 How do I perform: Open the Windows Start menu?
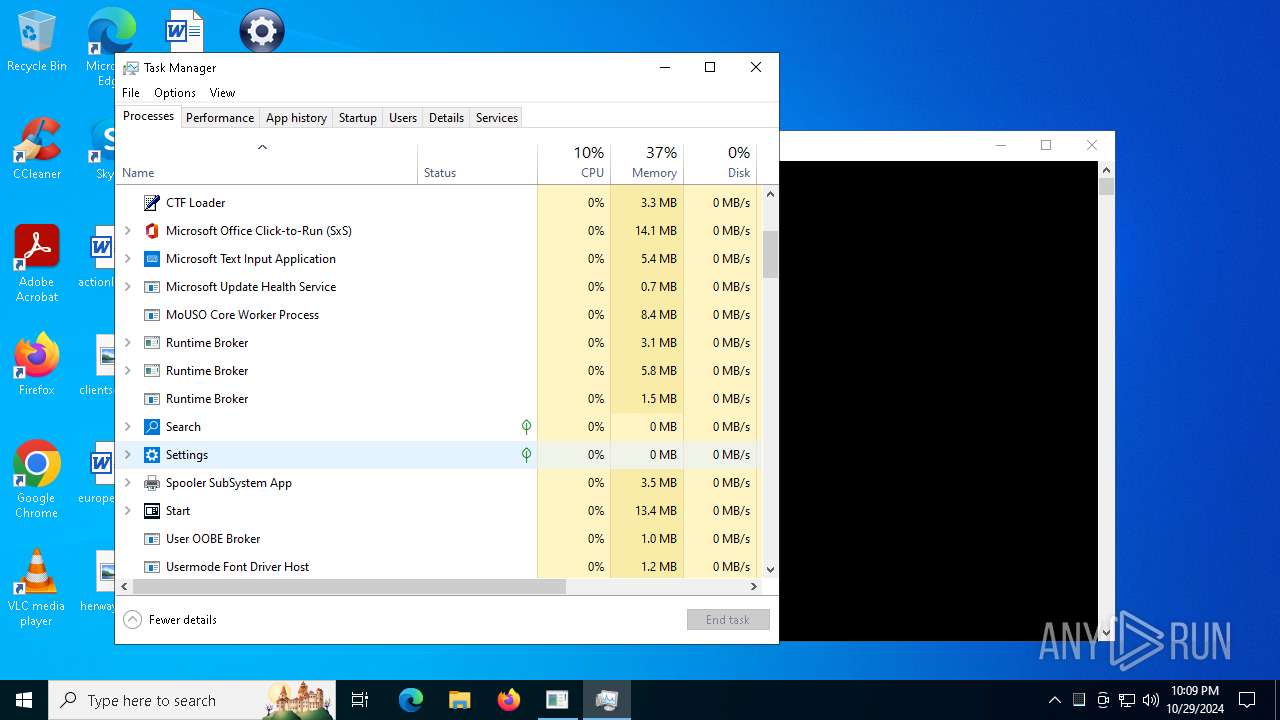coord(24,700)
